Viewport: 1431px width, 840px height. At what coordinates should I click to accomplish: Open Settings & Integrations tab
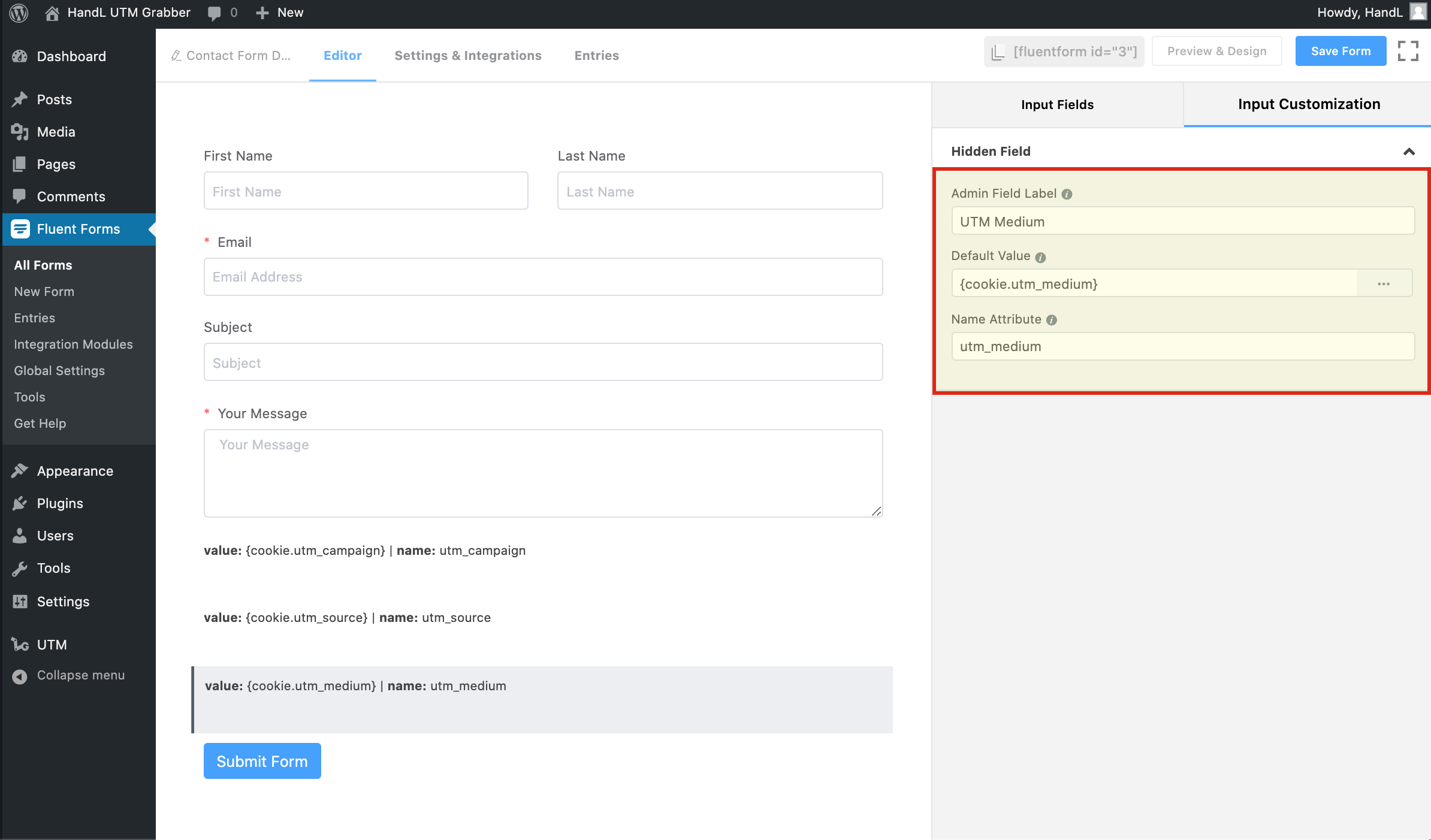coord(467,56)
